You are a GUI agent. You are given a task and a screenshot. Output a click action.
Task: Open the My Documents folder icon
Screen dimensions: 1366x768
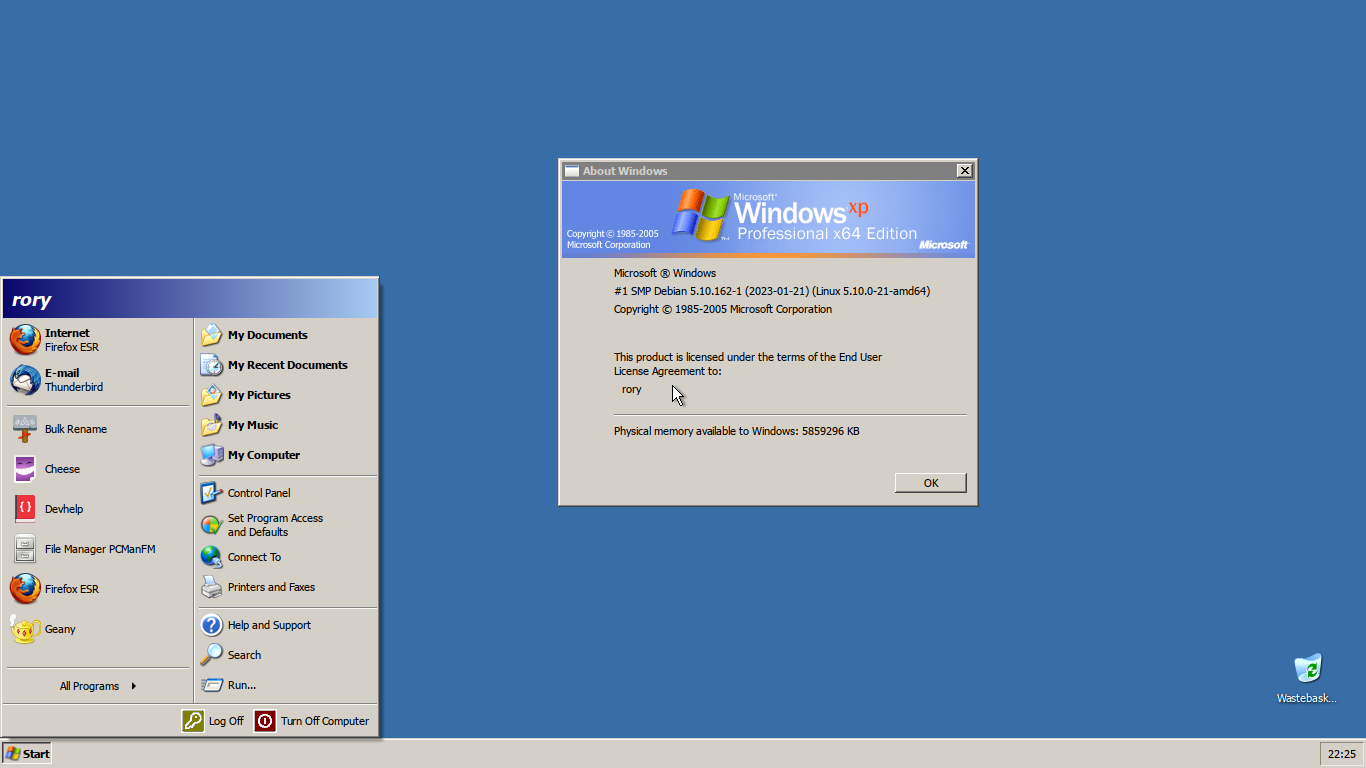click(x=211, y=335)
